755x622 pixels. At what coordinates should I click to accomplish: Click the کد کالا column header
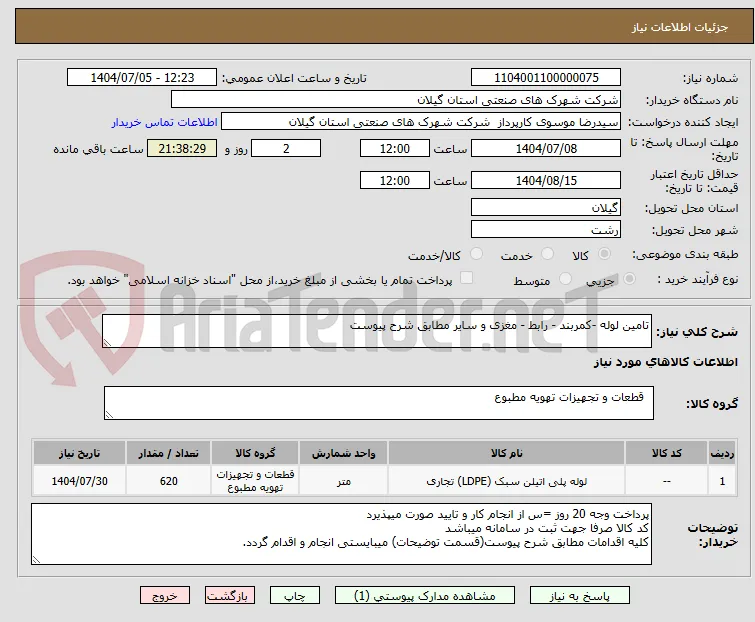click(666, 453)
